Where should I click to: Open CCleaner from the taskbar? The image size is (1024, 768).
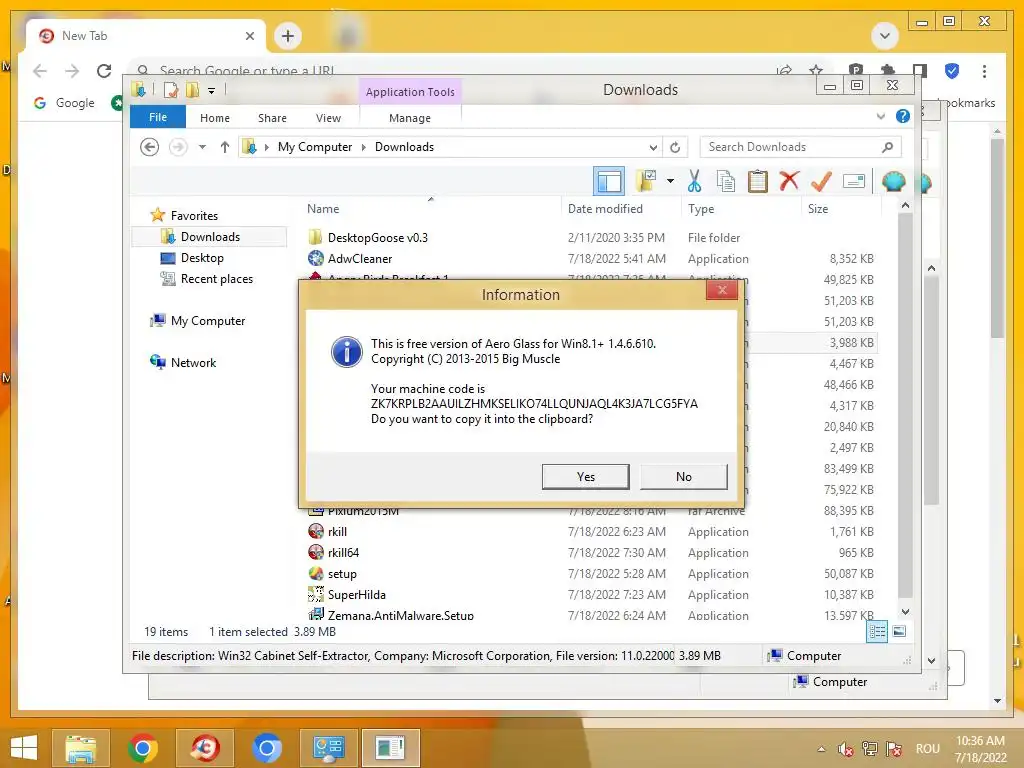tap(205, 747)
